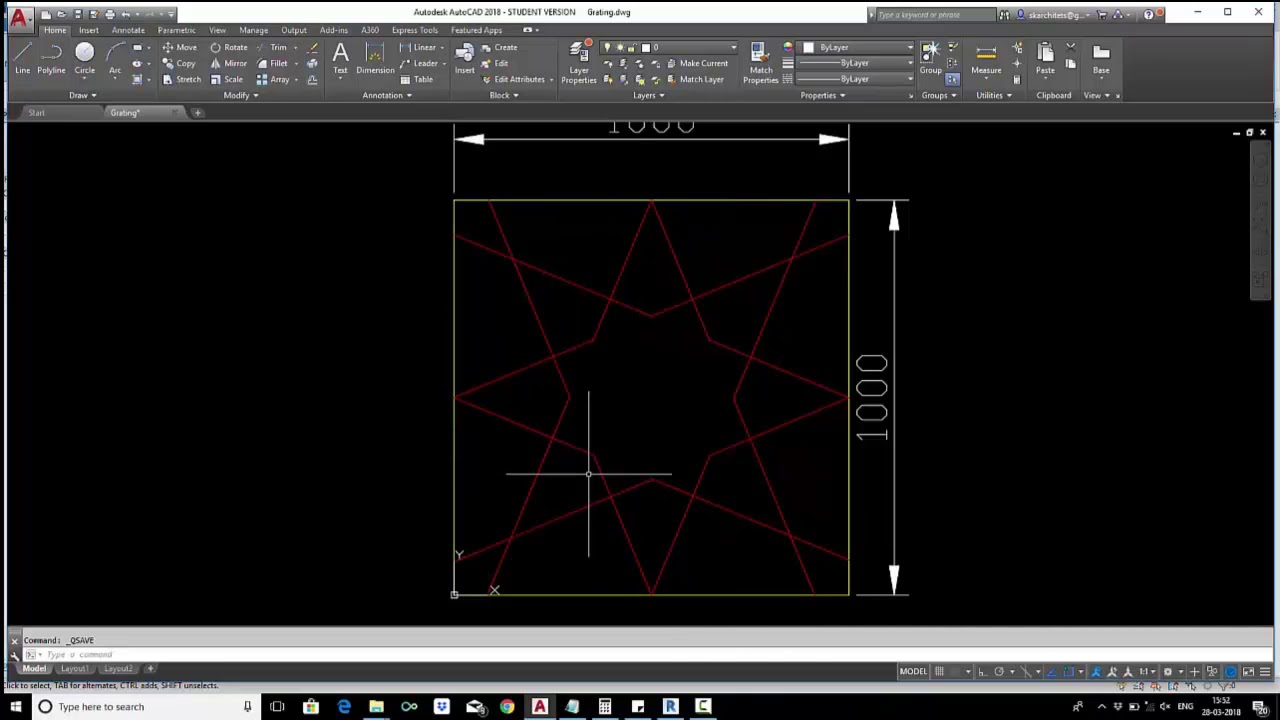Click the Linear dimension tool

pos(419,47)
